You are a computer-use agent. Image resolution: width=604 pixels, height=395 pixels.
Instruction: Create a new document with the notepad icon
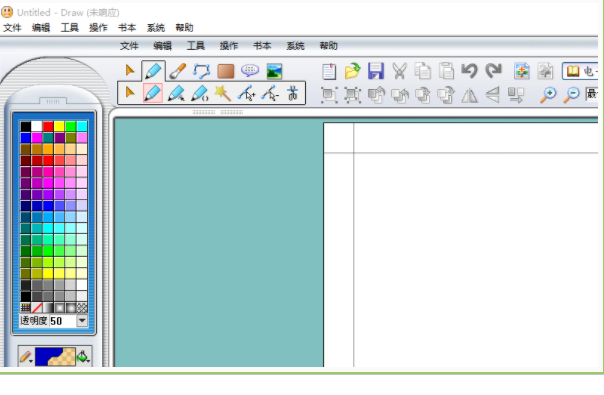click(x=329, y=71)
